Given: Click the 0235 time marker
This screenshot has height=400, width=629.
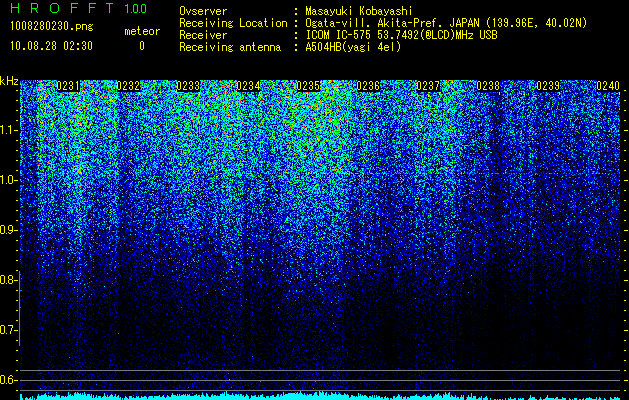Looking at the screenshot, I should (x=308, y=86).
